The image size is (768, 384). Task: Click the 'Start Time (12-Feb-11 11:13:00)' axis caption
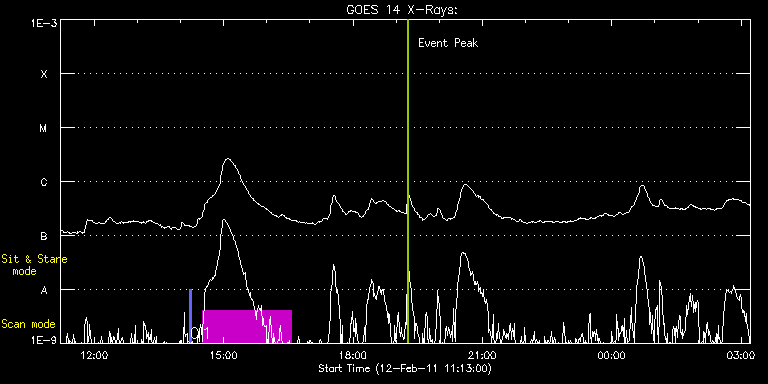(405, 368)
